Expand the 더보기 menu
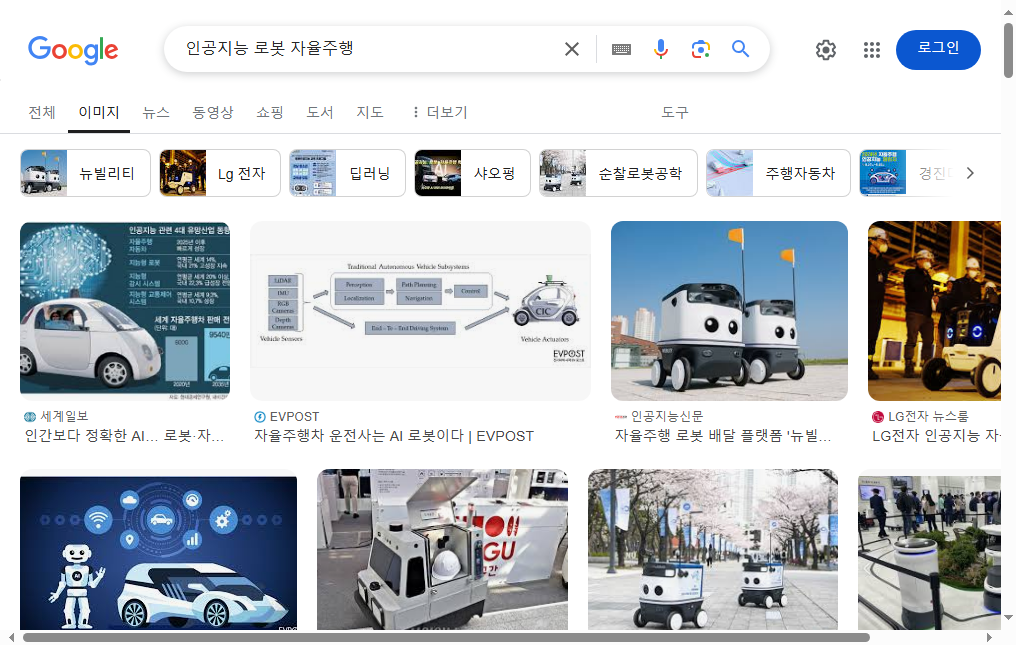 (x=439, y=112)
